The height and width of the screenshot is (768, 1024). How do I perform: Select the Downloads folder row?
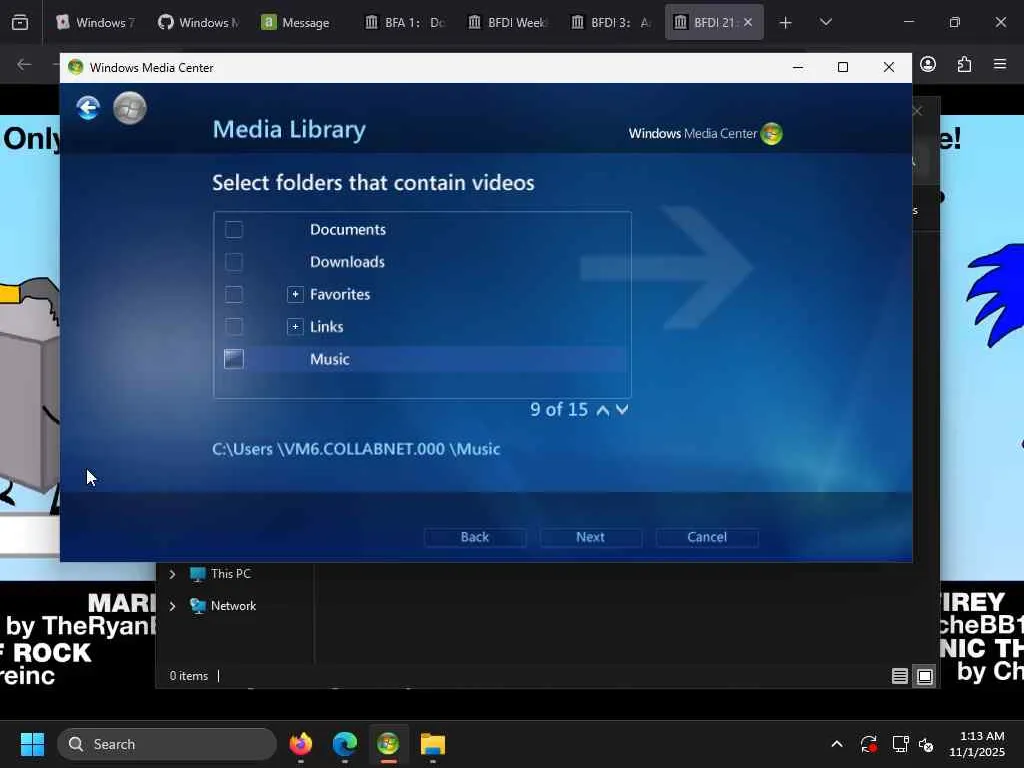tap(422, 262)
